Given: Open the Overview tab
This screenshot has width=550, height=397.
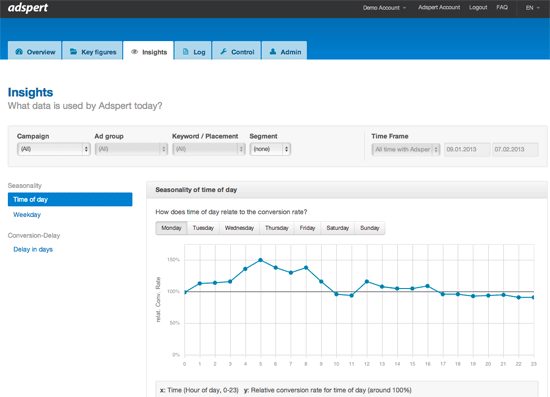Looking at the screenshot, I should [35, 51].
